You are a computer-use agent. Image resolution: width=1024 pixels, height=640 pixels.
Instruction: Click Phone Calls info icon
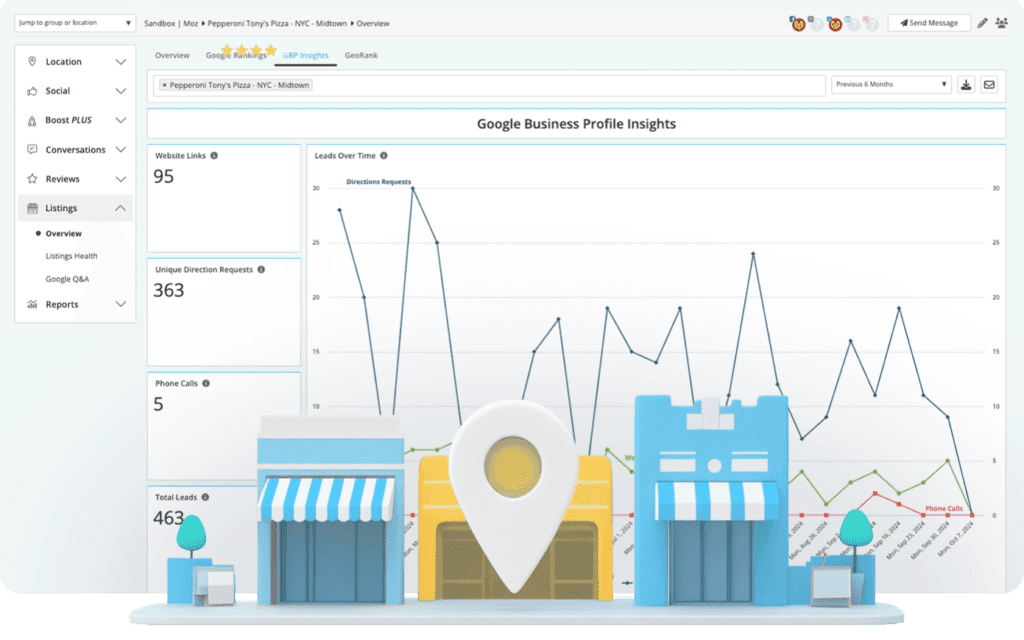tap(206, 384)
